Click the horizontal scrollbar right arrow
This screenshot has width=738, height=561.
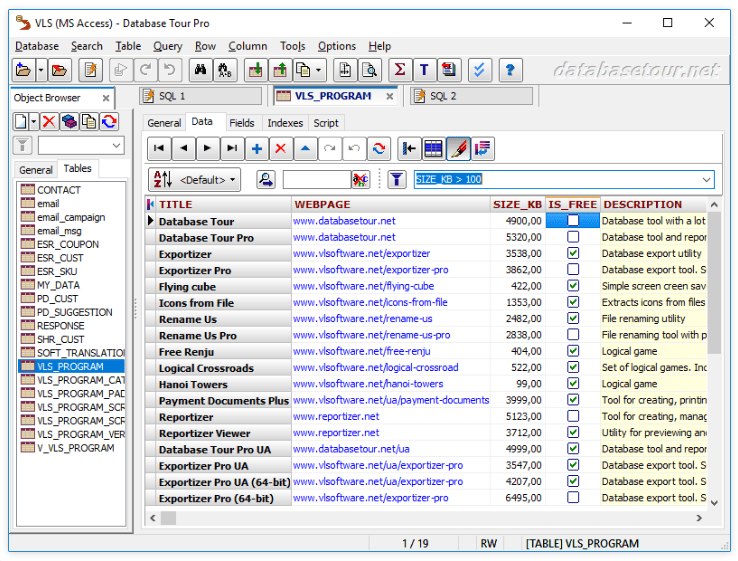[699, 518]
